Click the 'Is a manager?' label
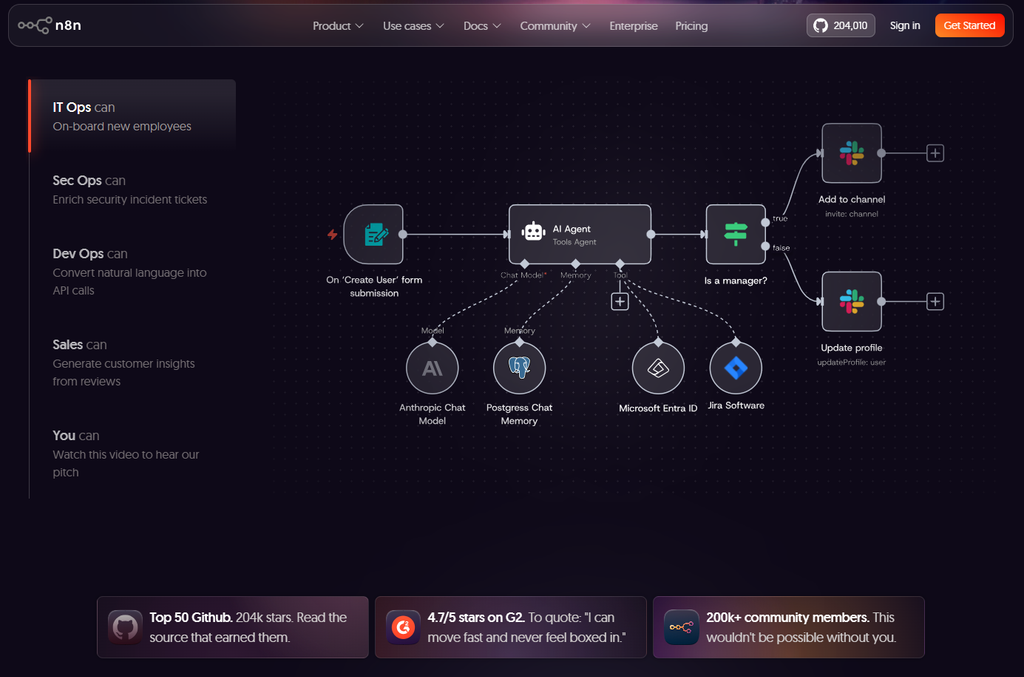The height and width of the screenshot is (677, 1024). point(735,281)
